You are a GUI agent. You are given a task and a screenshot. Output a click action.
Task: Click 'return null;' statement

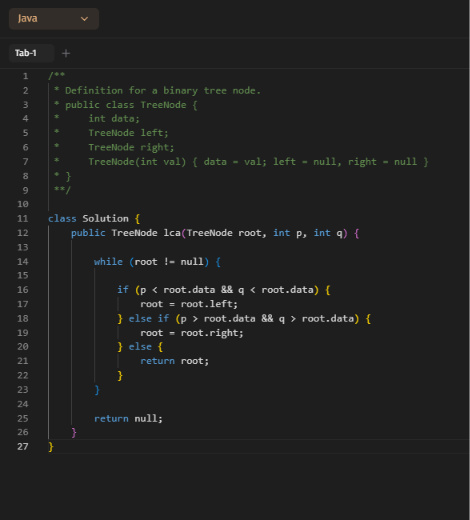pyautogui.click(x=128, y=419)
